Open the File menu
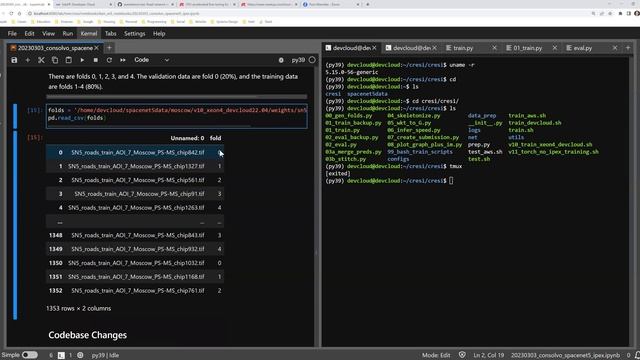640x360 pixels. click(12, 33)
